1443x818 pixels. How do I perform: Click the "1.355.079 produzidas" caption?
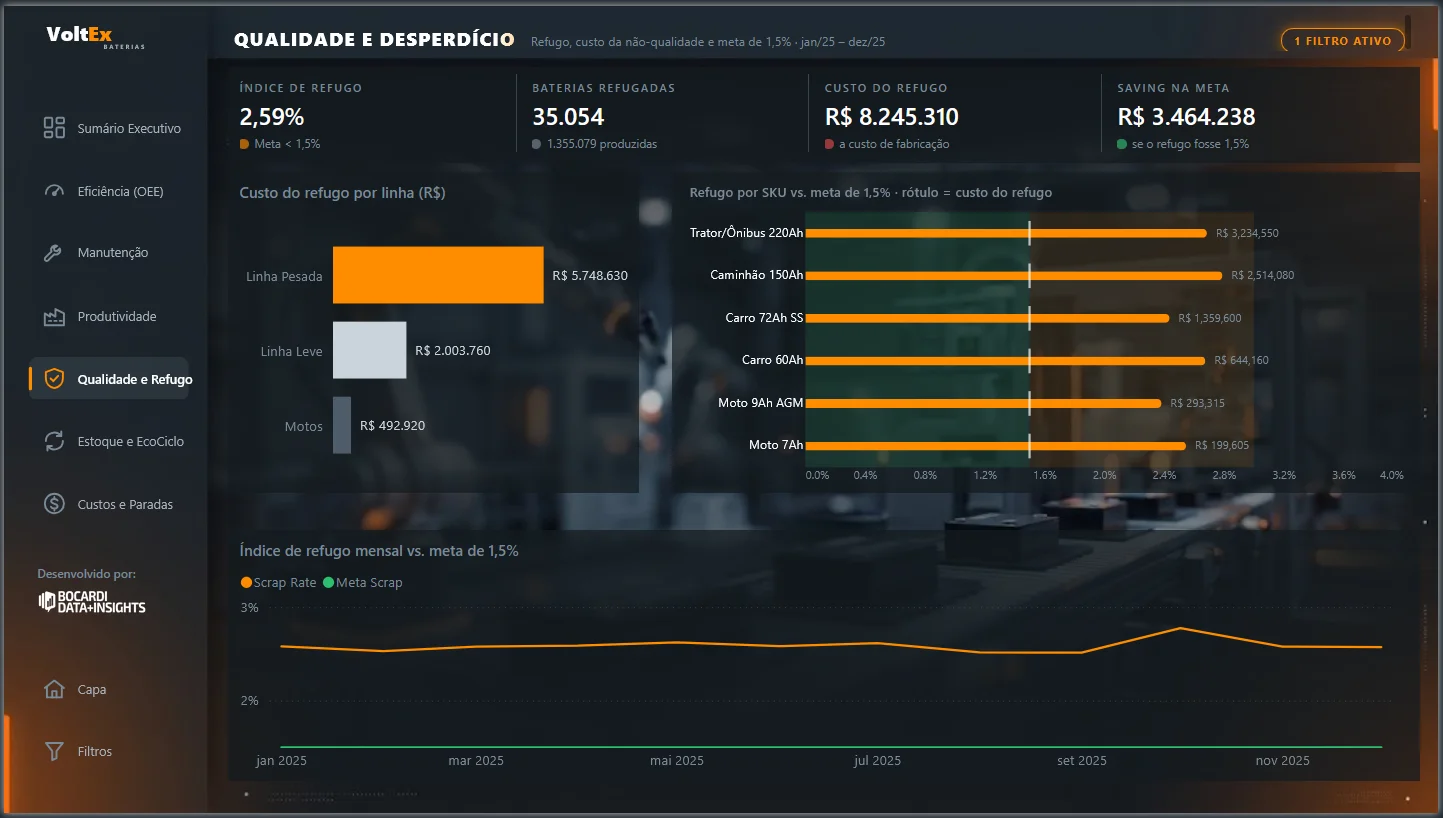click(602, 144)
